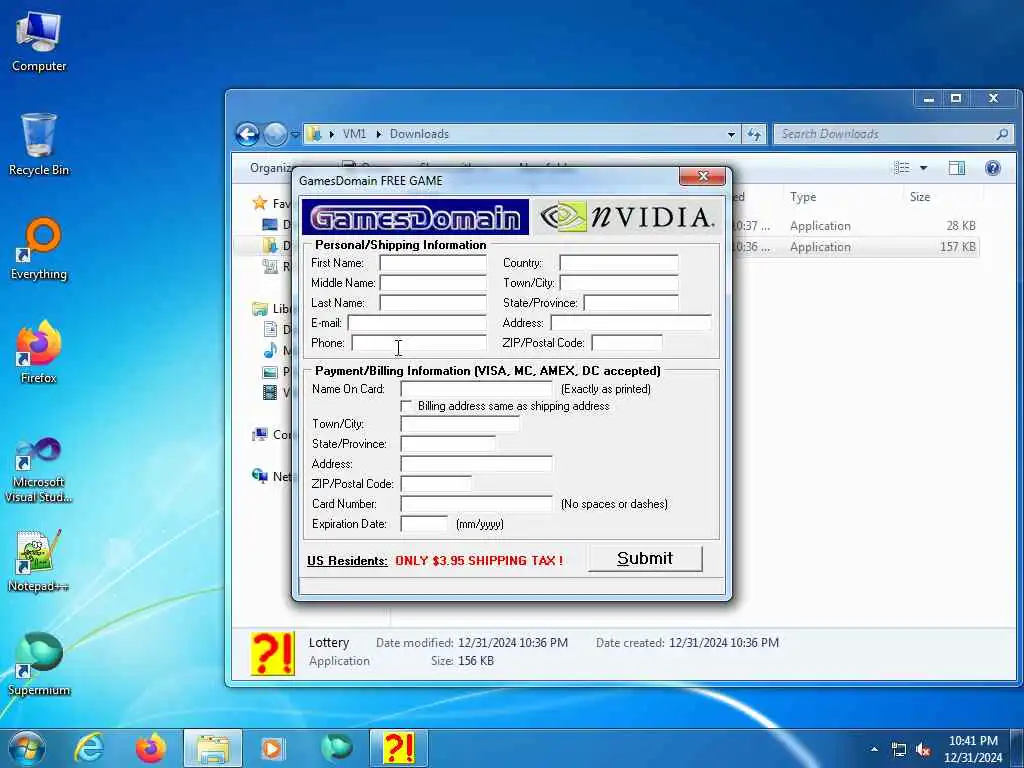Focus the Expiration Date field

[x=424, y=524]
